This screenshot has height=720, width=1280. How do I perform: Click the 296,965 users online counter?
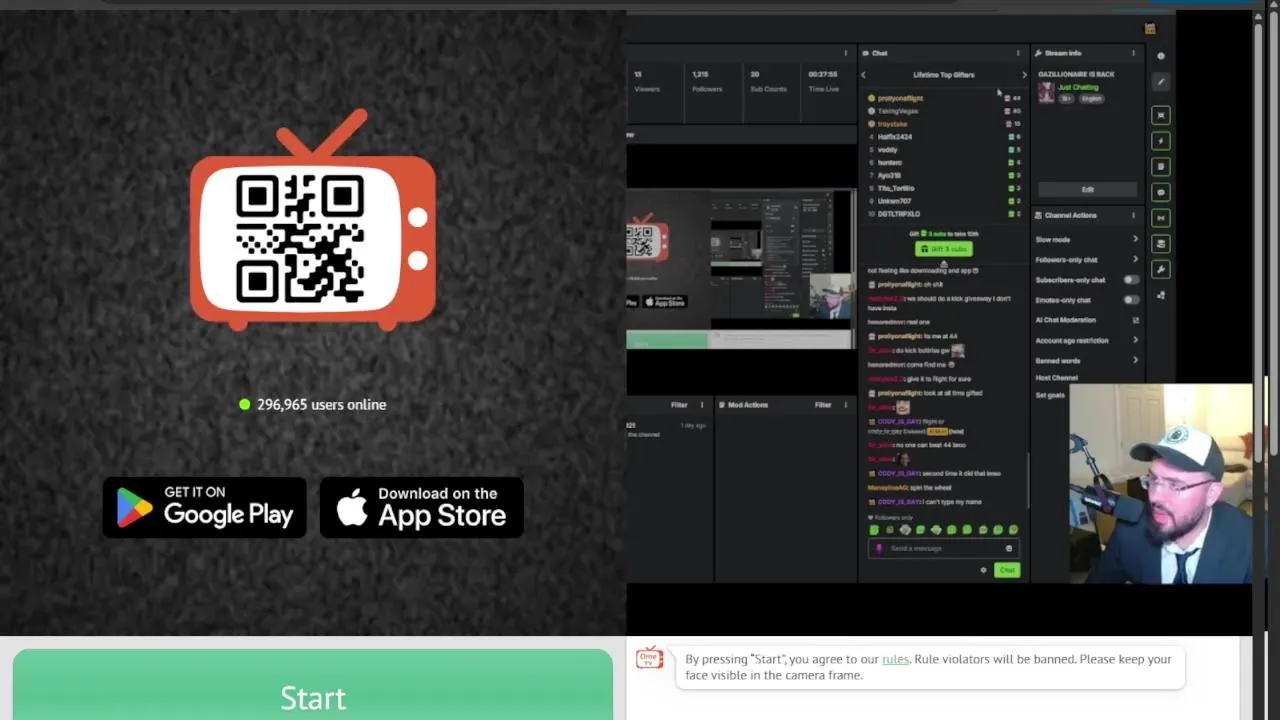(313, 404)
